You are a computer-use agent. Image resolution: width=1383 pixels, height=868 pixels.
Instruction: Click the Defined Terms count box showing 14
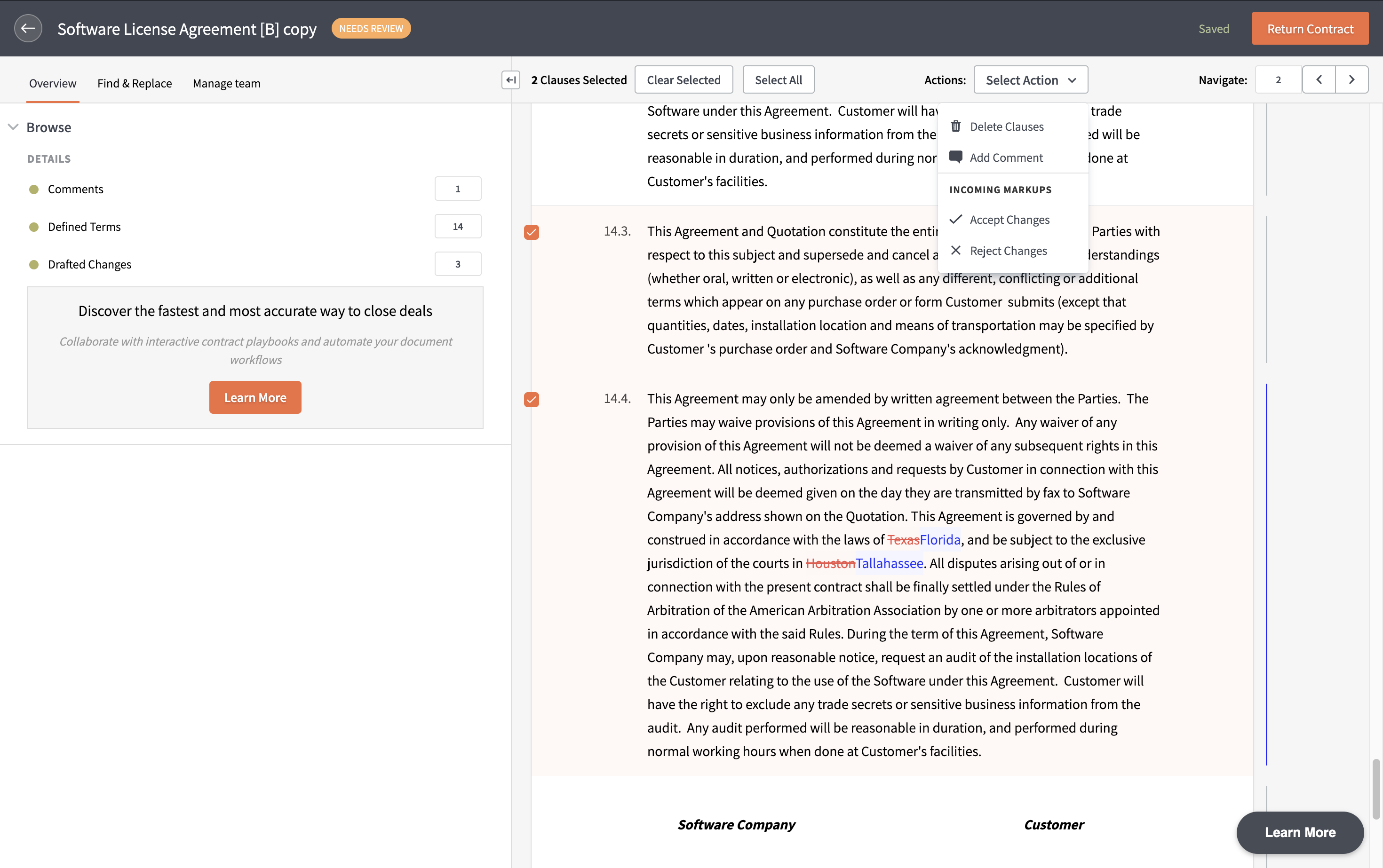[458, 226]
